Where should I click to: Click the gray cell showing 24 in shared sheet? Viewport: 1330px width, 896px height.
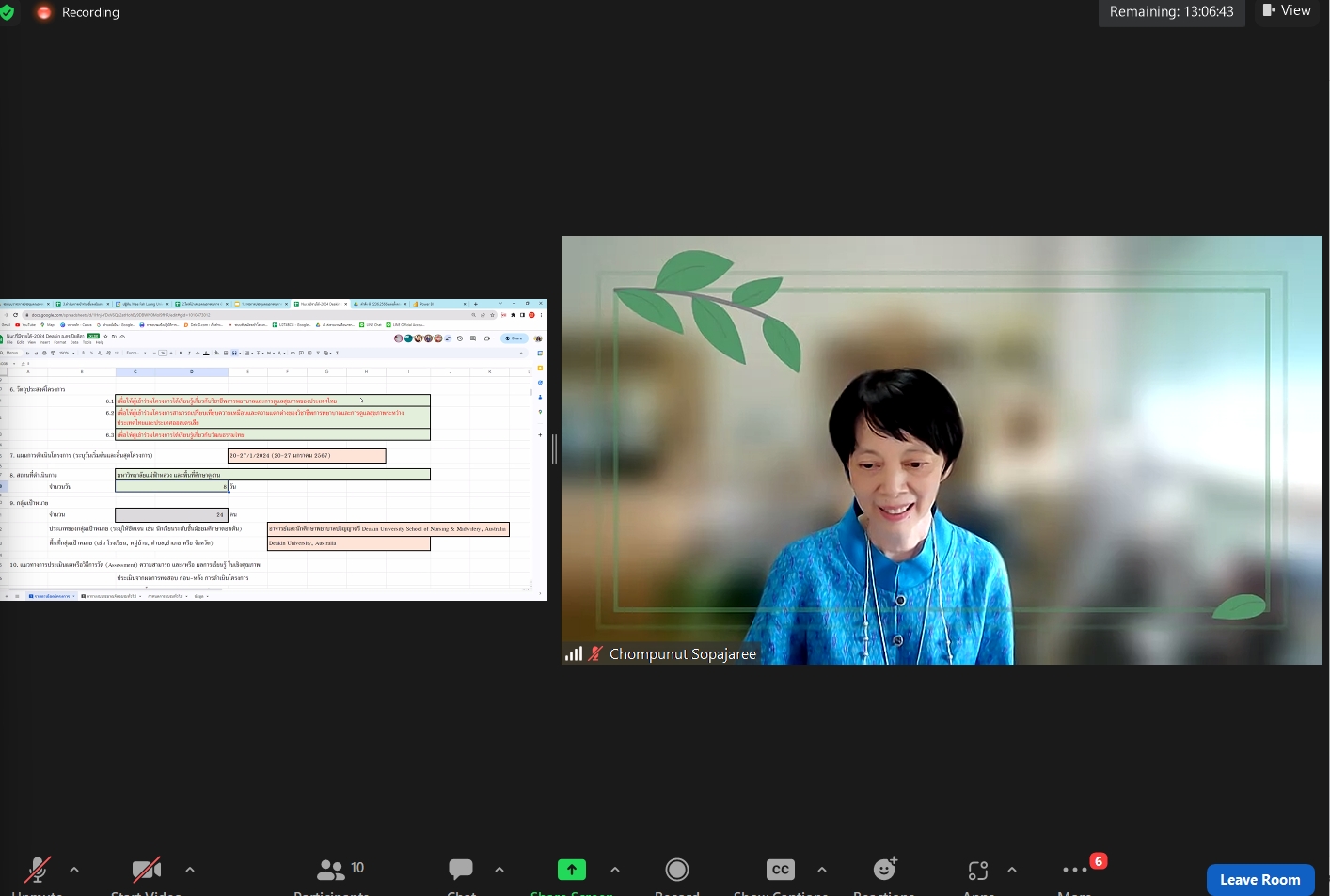171,515
